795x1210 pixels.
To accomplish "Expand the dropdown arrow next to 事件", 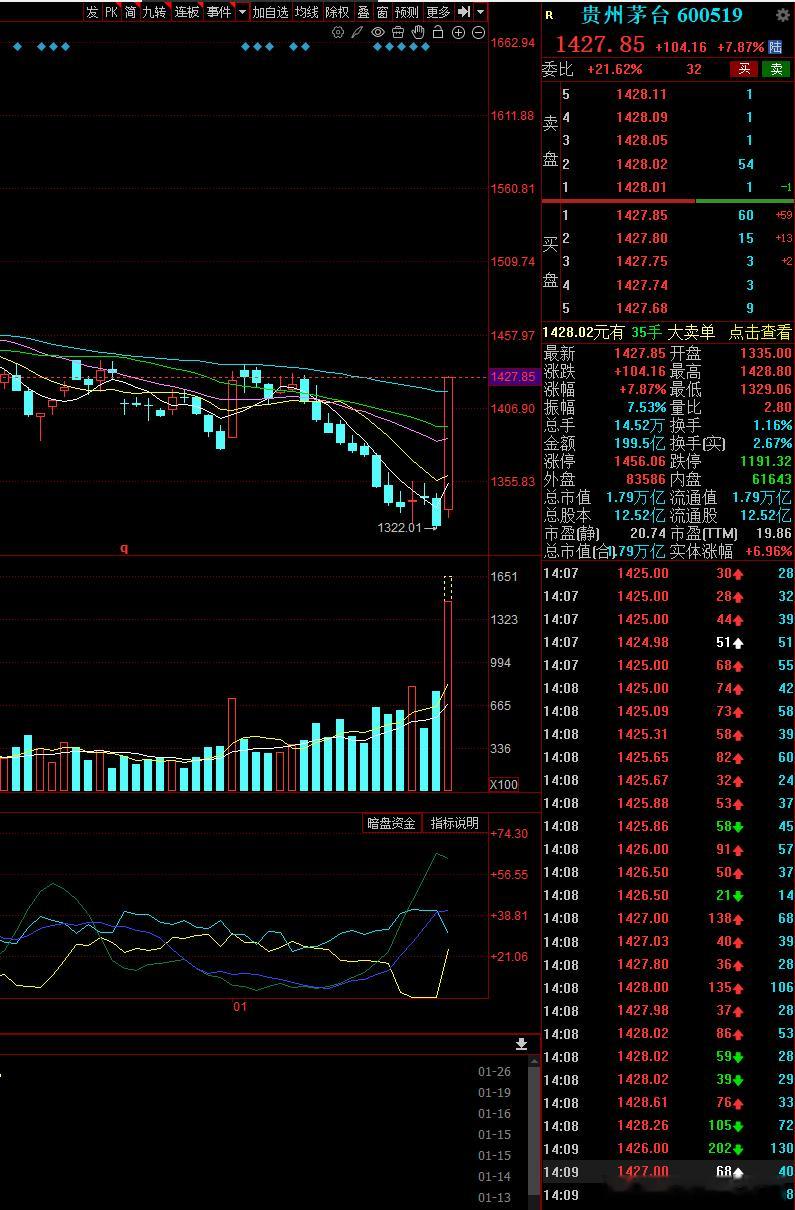I will 241,12.
